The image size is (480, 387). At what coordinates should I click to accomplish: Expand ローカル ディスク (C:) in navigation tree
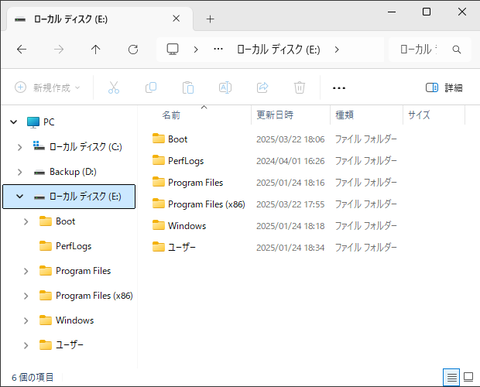click(20, 147)
